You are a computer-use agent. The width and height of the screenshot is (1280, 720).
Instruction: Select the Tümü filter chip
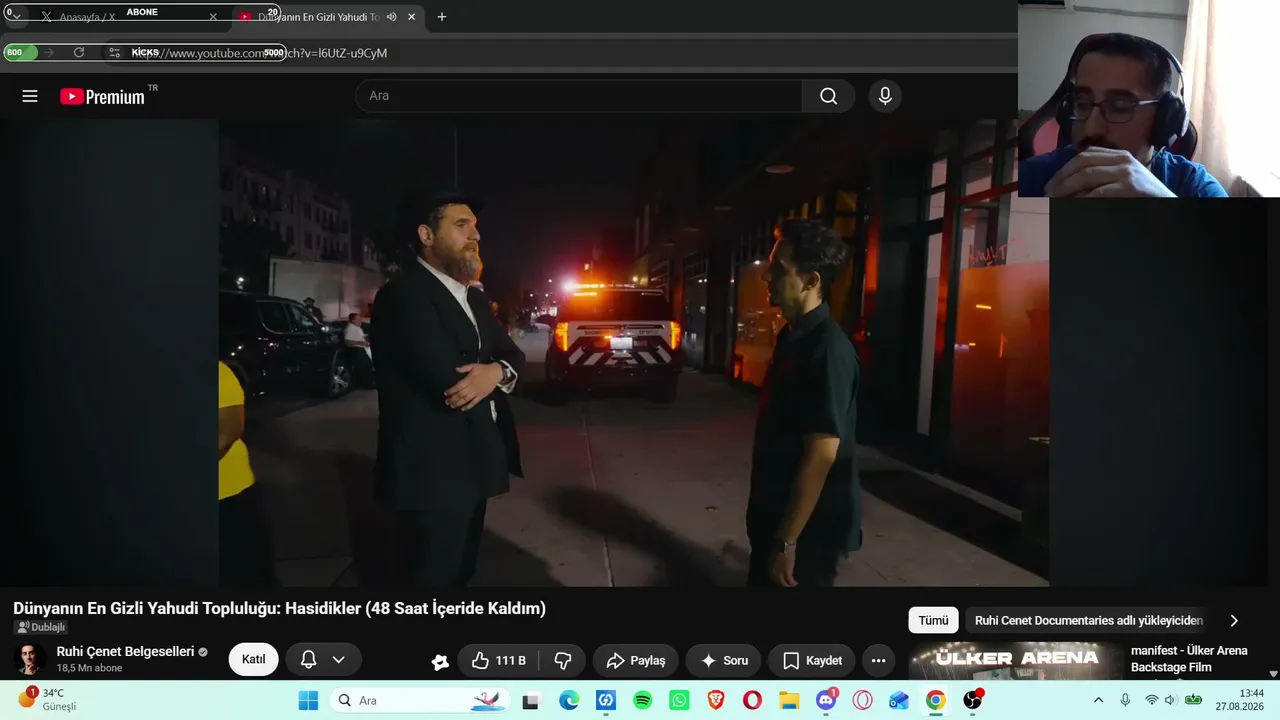933,620
